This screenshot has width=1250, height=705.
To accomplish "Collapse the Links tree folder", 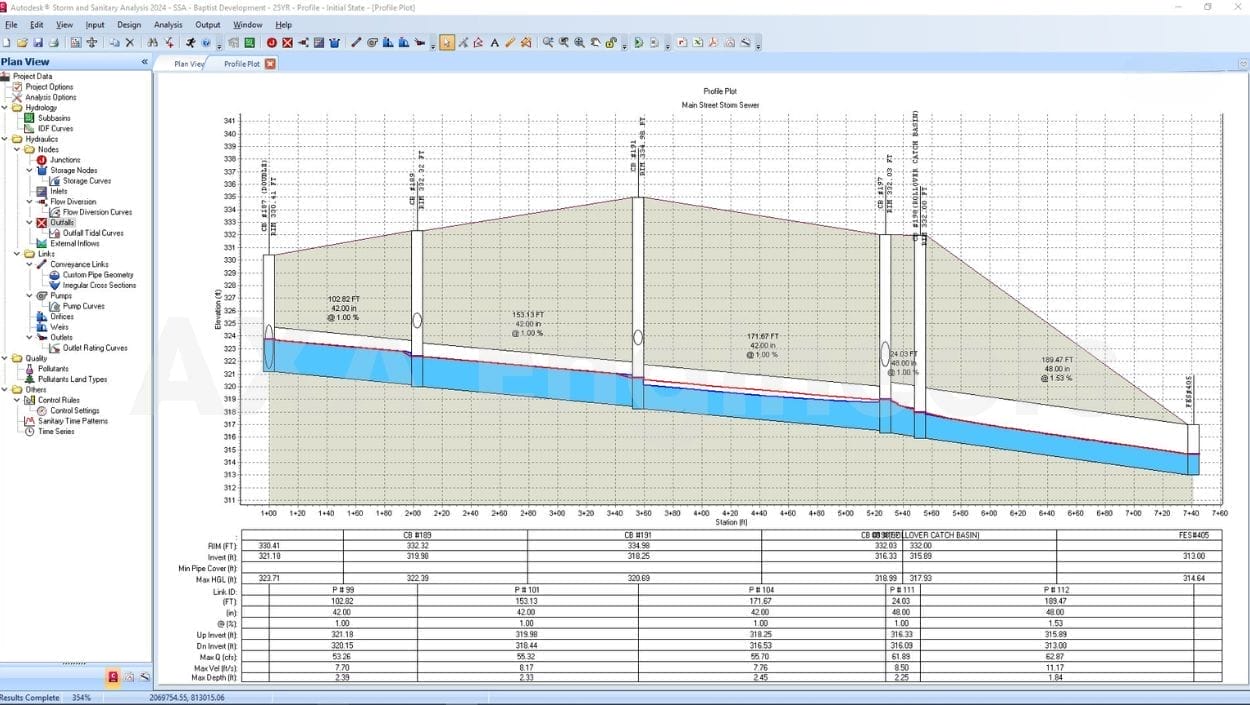I will [18, 254].
